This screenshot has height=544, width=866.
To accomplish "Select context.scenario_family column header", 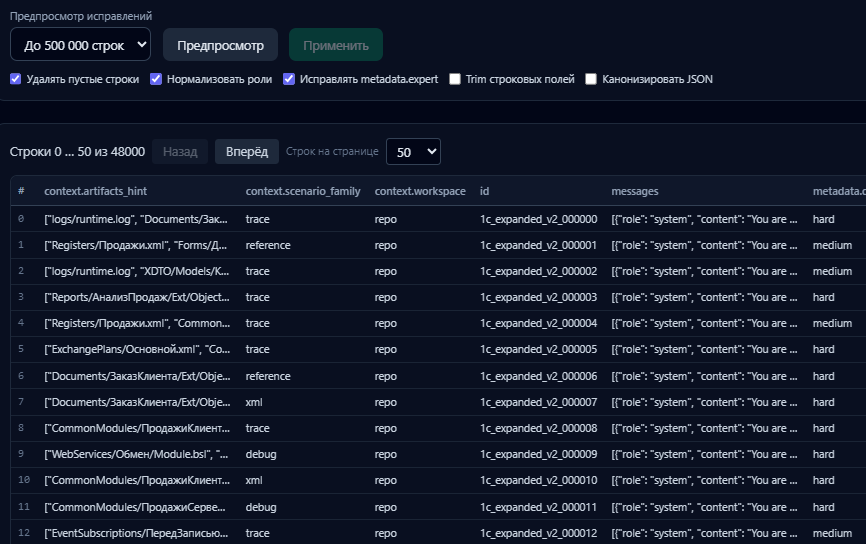I will click(x=303, y=191).
